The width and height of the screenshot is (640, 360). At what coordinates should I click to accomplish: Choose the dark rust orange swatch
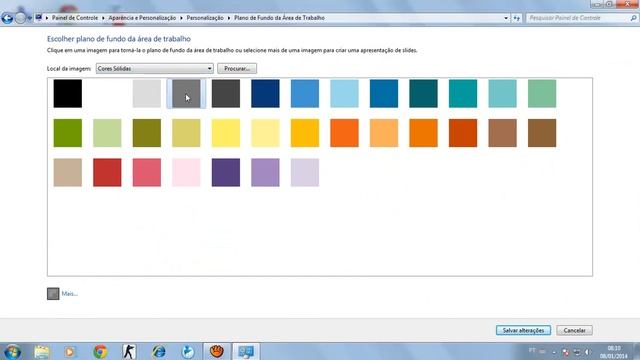click(463, 133)
